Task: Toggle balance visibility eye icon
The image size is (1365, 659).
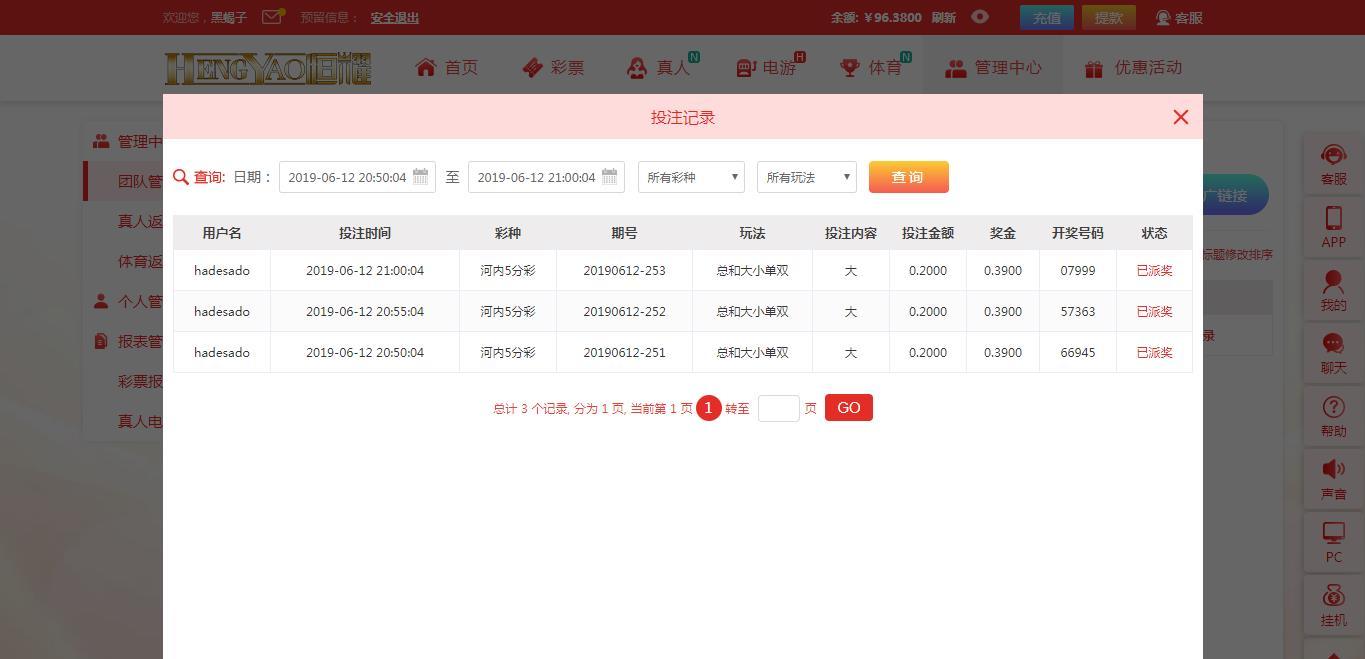Action: [980, 17]
